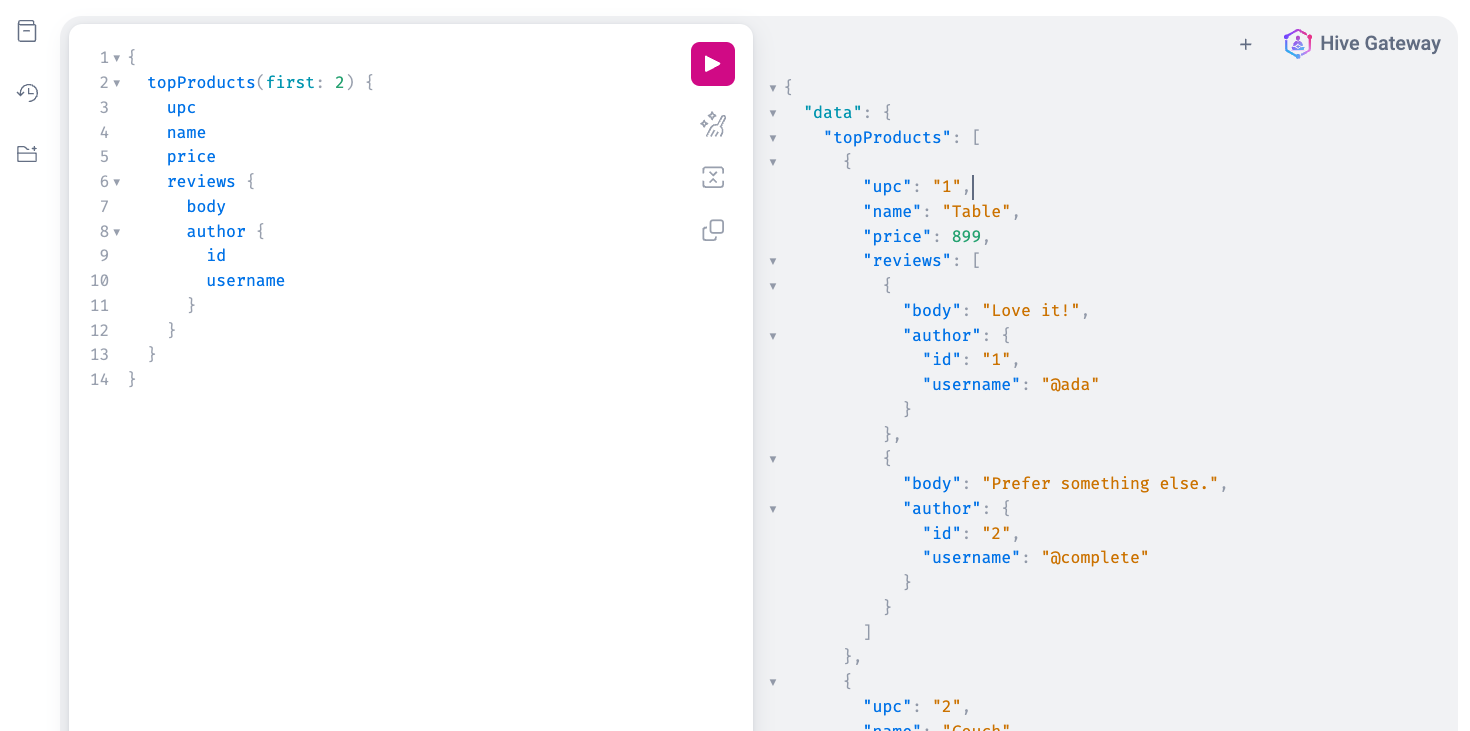
Task: Copy the current query to clipboard
Action: (713, 230)
